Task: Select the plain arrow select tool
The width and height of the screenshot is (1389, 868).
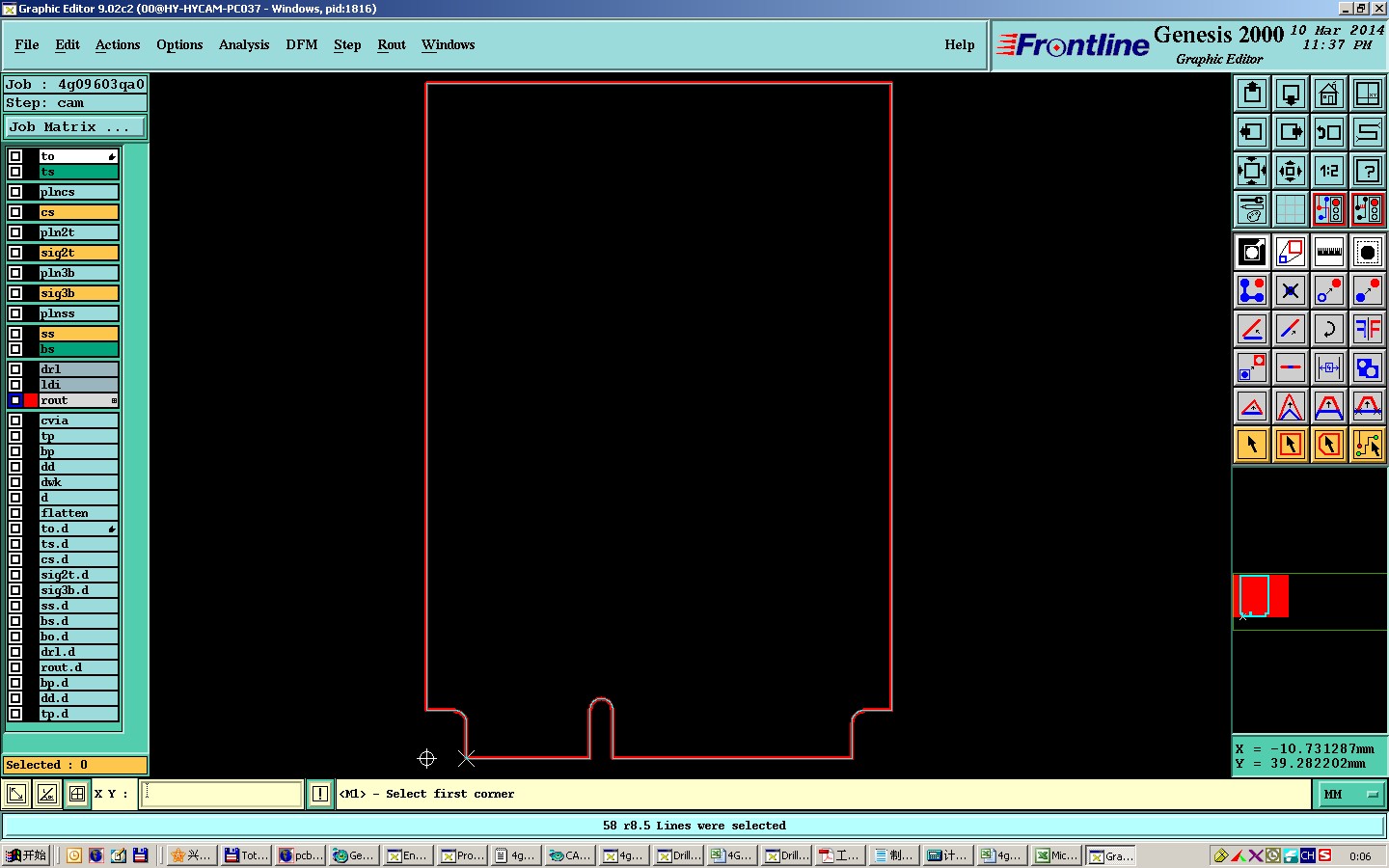Action: tap(1252, 445)
